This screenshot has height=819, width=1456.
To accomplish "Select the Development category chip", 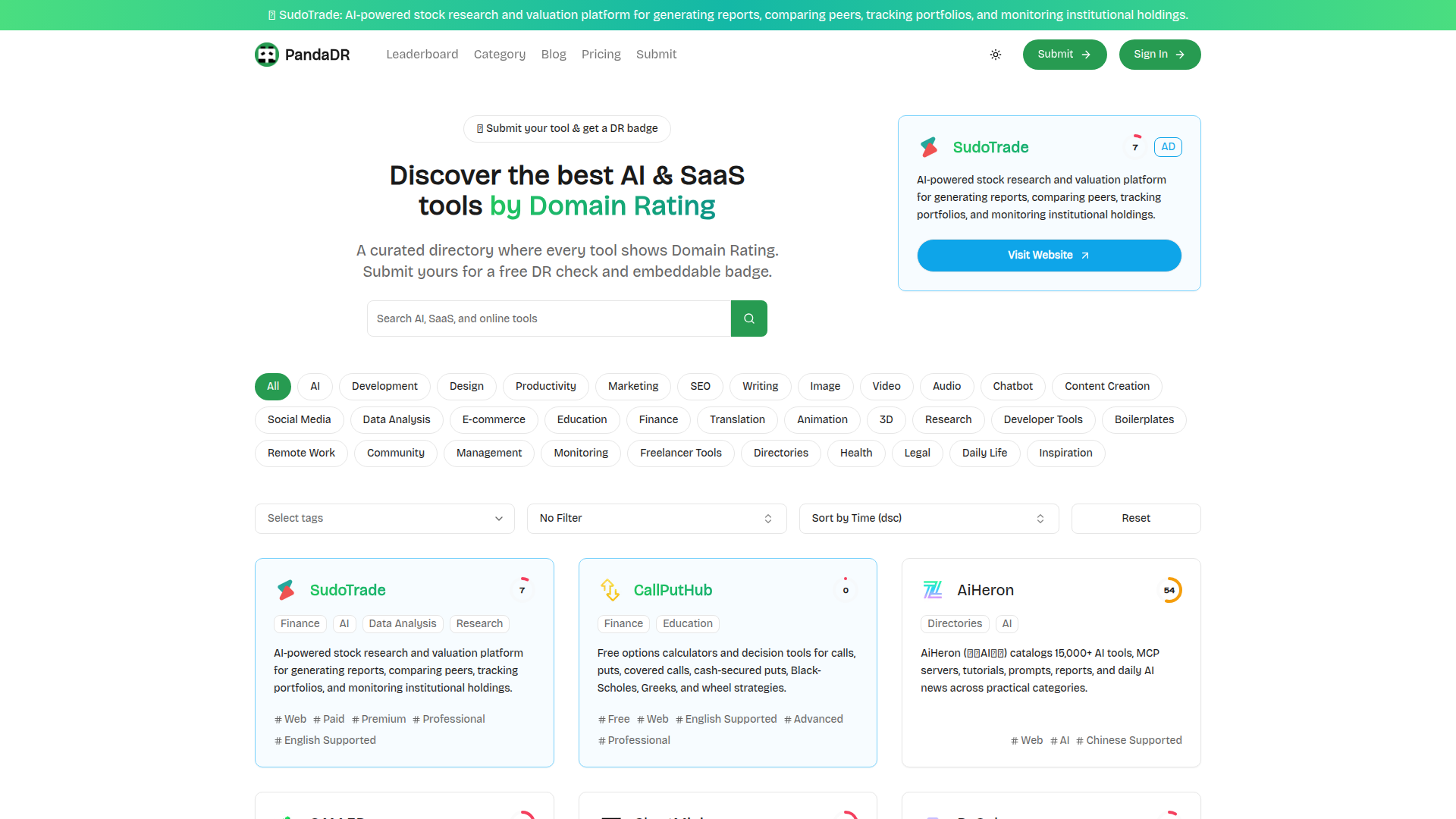I will (x=384, y=387).
